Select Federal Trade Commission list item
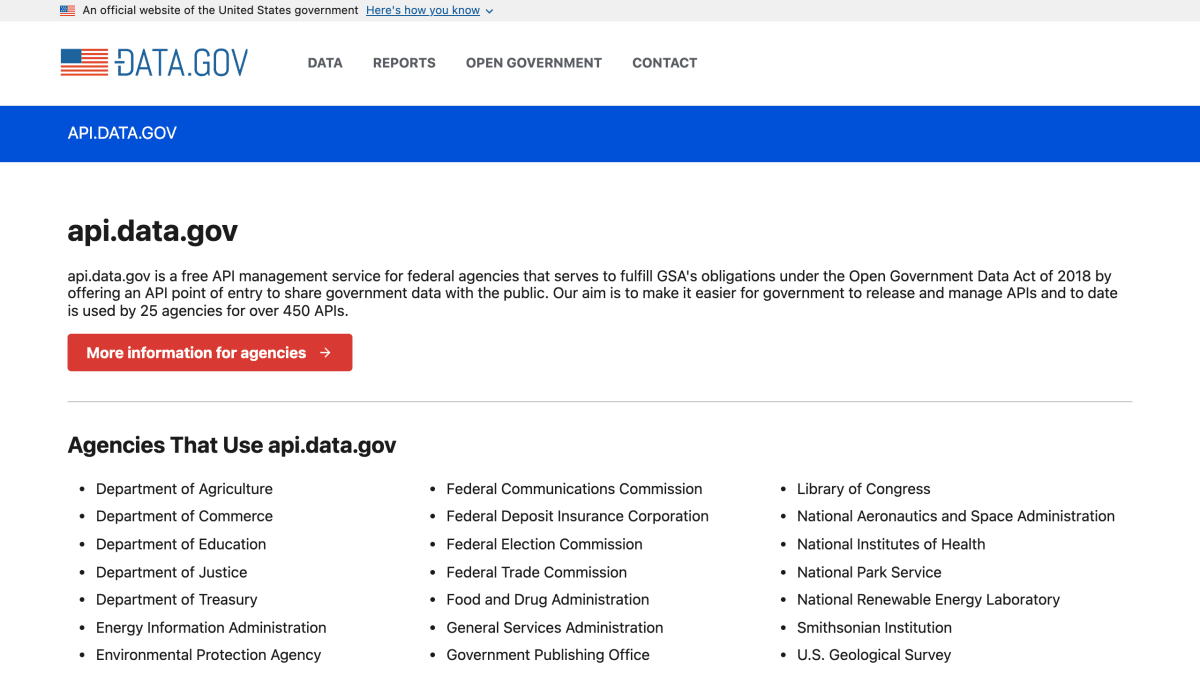 (537, 572)
